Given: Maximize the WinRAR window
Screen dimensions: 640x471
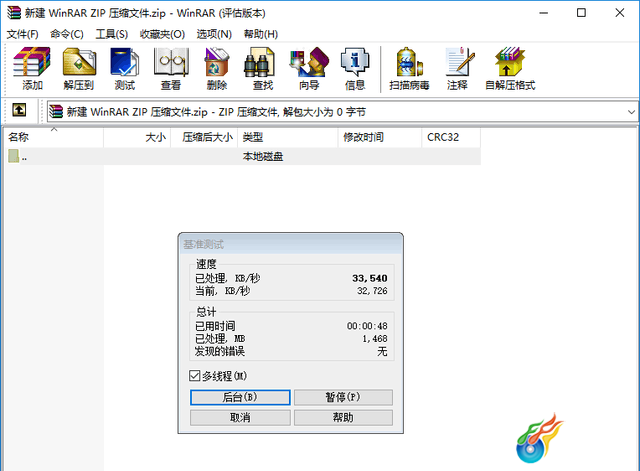Looking at the screenshot, I should [581, 13].
